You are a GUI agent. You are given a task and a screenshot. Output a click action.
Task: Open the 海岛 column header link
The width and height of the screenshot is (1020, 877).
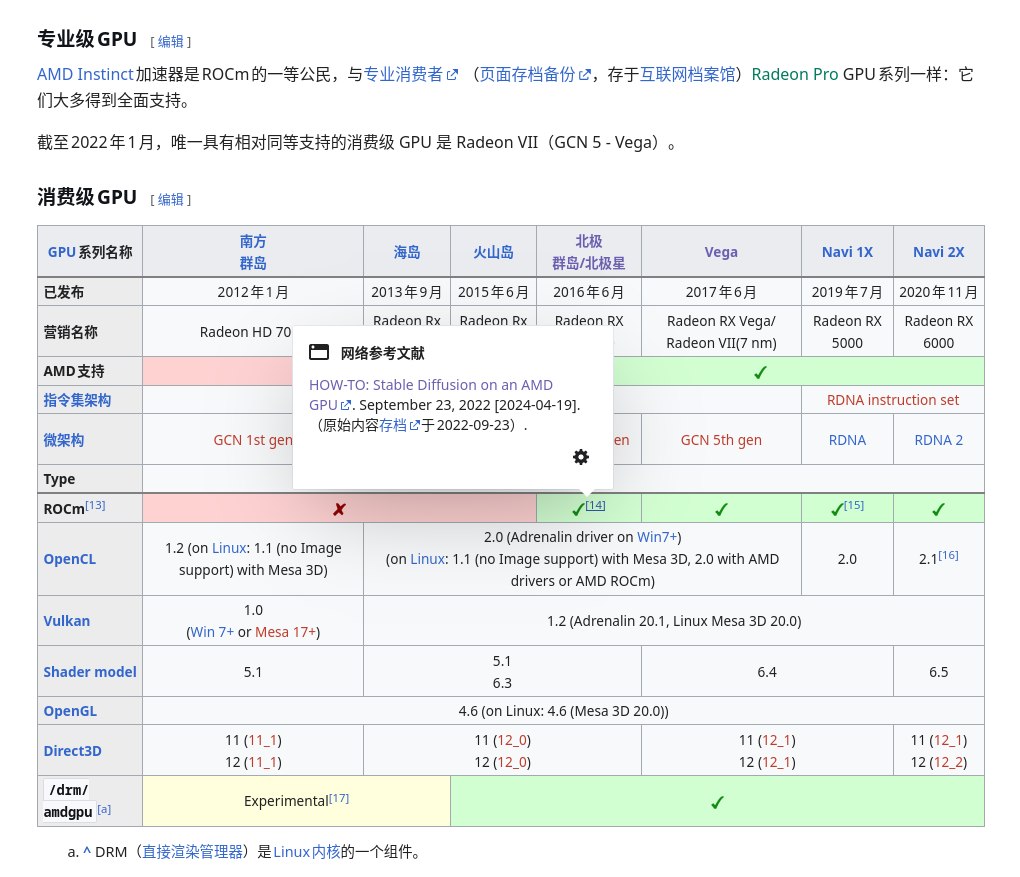tap(406, 252)
